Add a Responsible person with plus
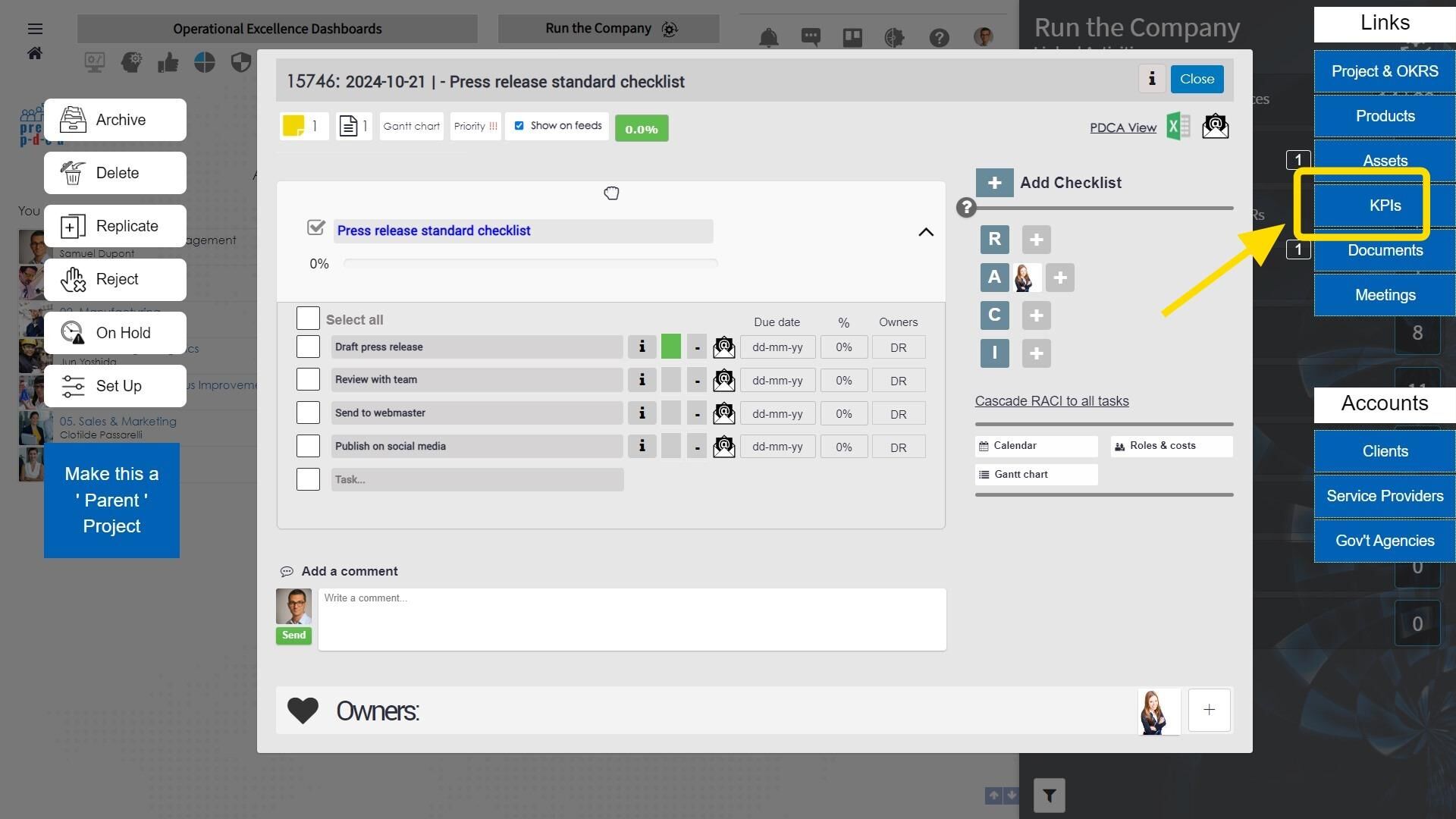 pos(1036,240)
